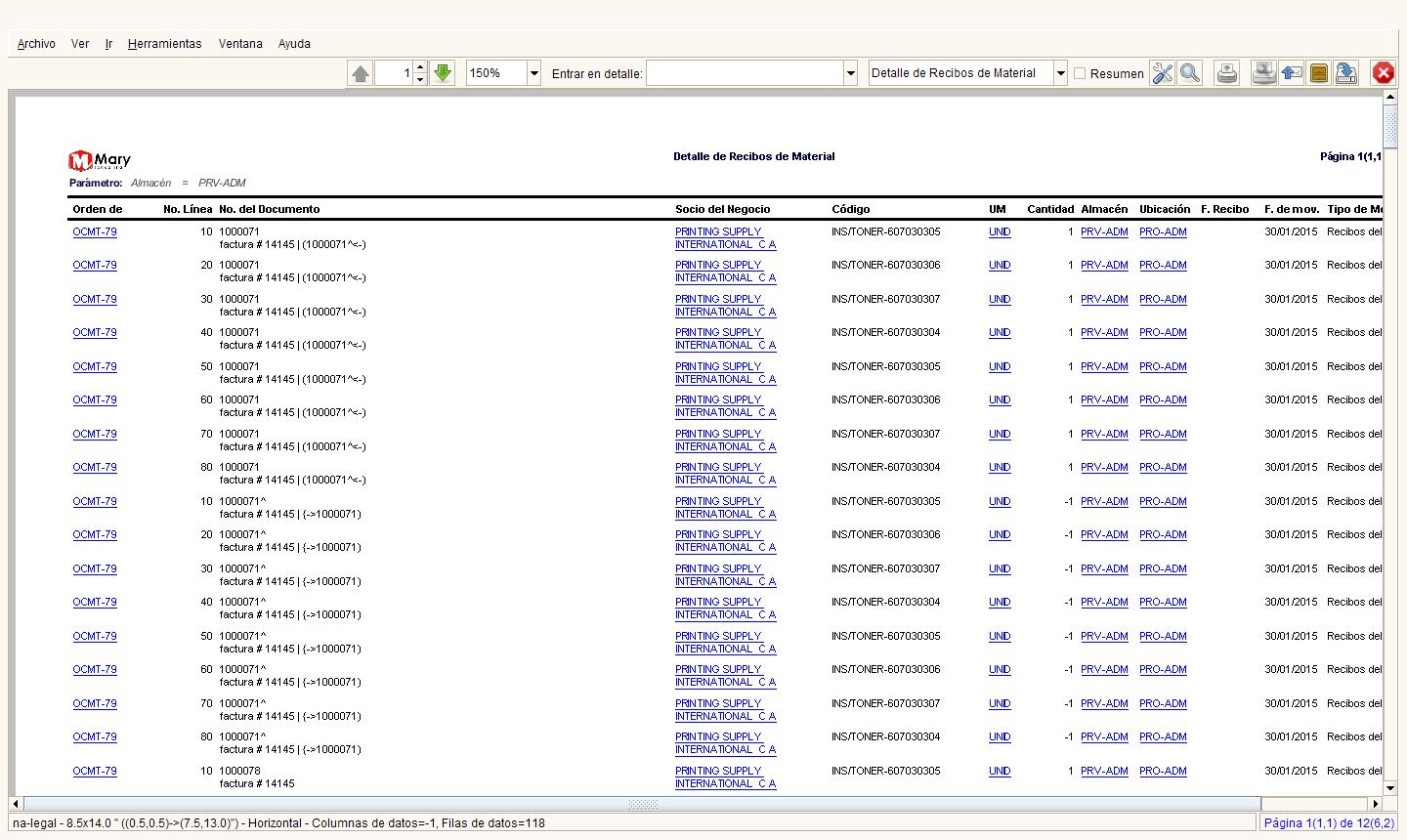The height and width of the screenshot is (840, 1407).
Task: Click the archive drawer icon
Action: (x=1319, y=73)
